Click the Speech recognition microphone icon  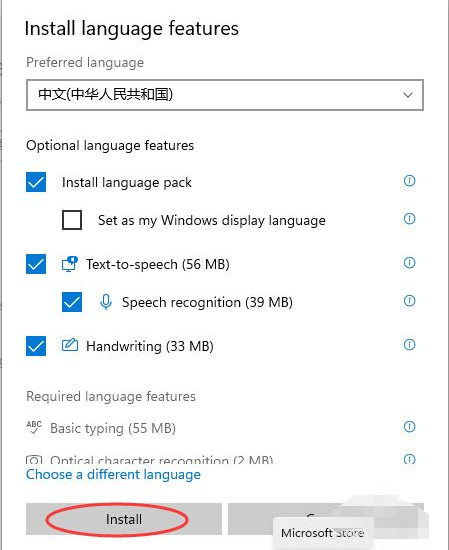click(x=106, y=302)
